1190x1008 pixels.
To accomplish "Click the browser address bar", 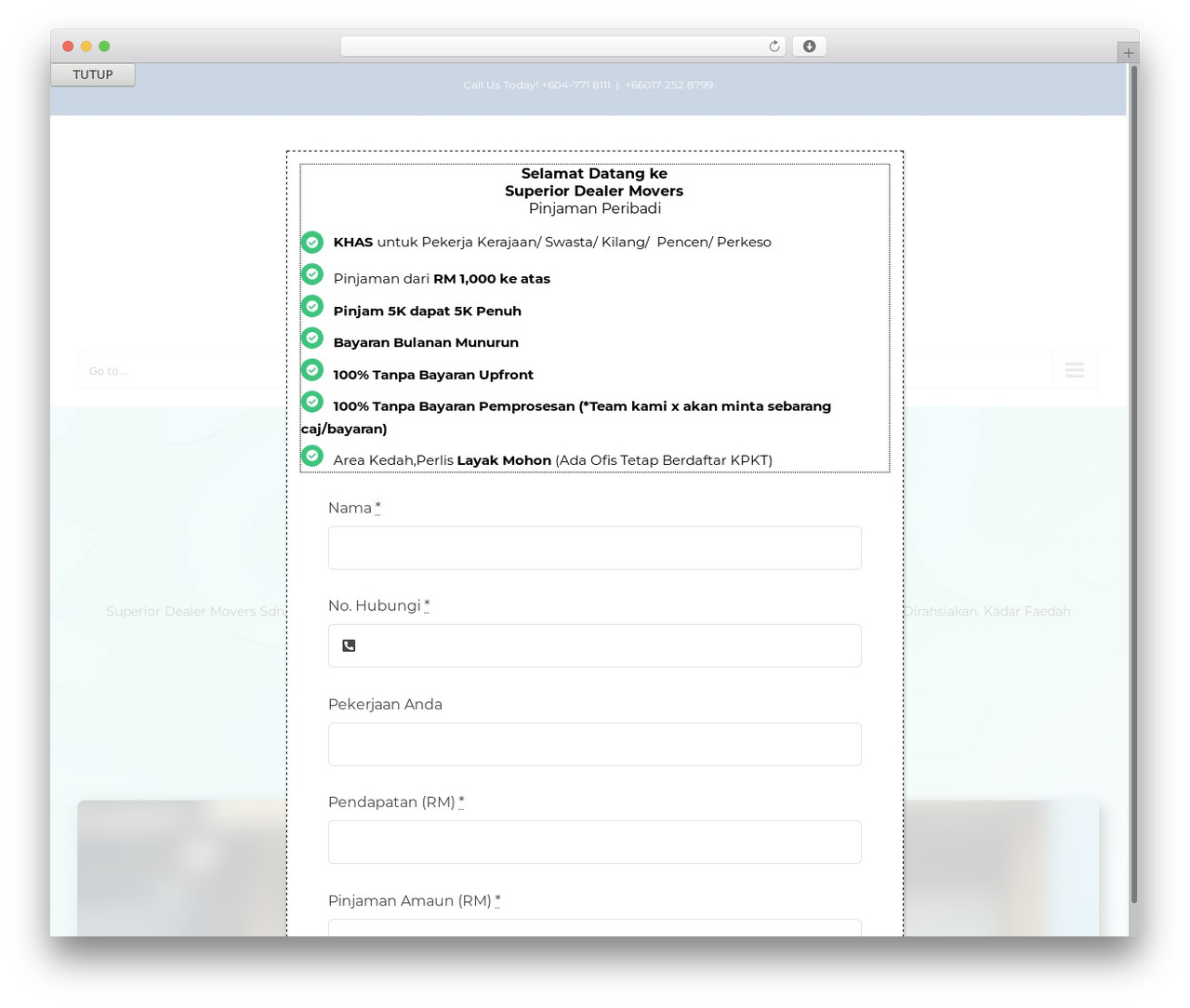I will (563, 46).
